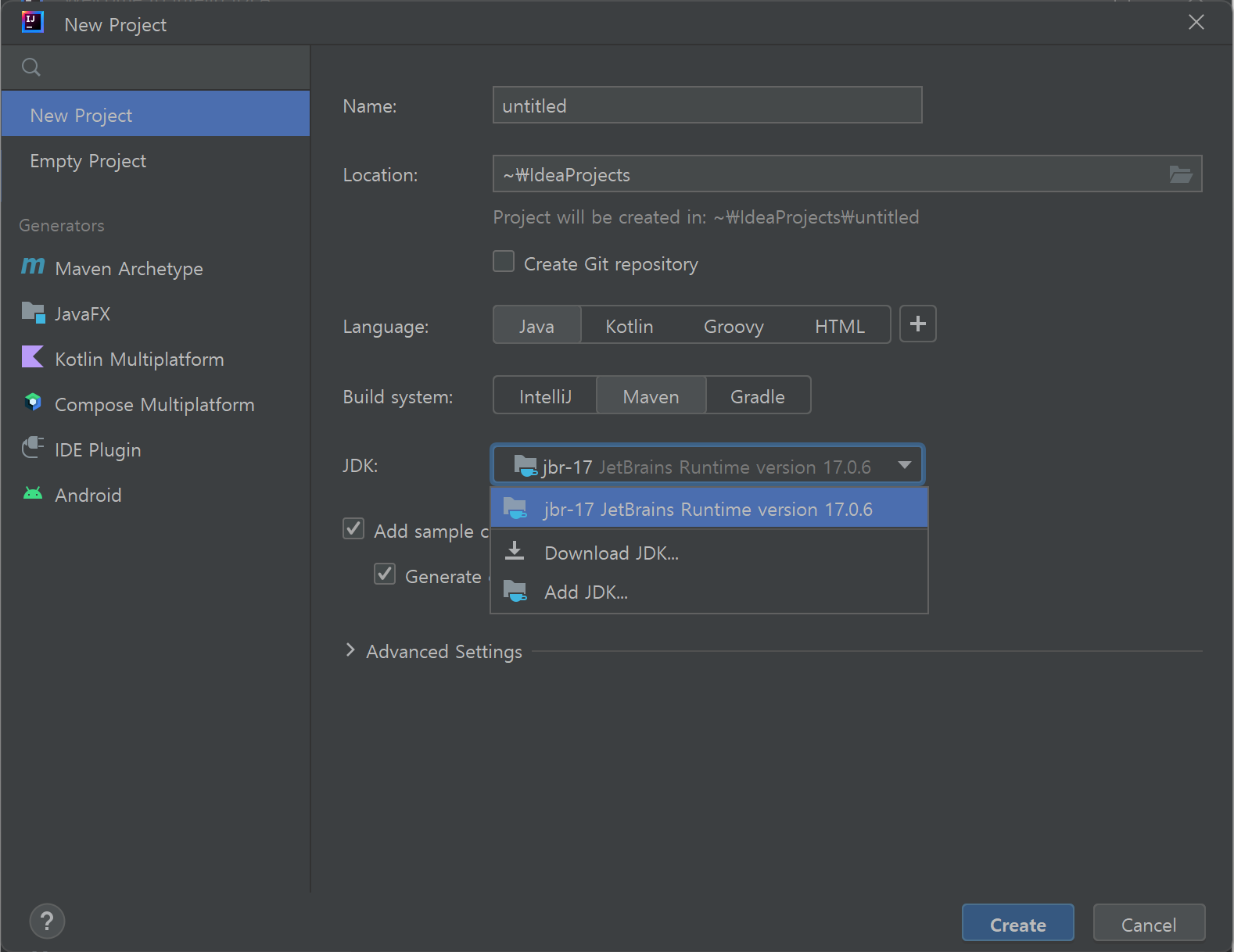1234x952 pixels.
Task: Pick jbr-17 JetBrains Runtime from JDK list
Action: click(709, 508)
